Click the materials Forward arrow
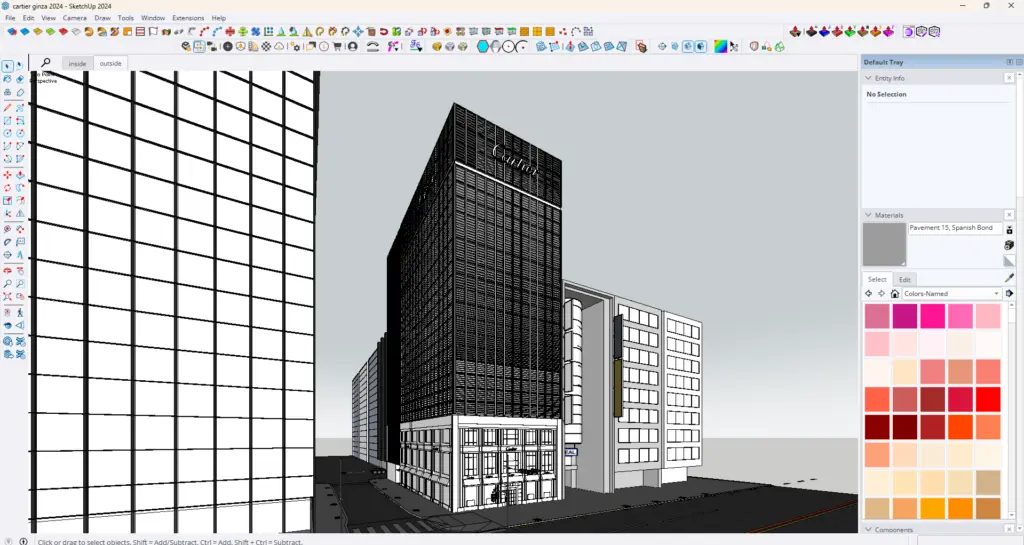1024x545 pixels. 882,294
